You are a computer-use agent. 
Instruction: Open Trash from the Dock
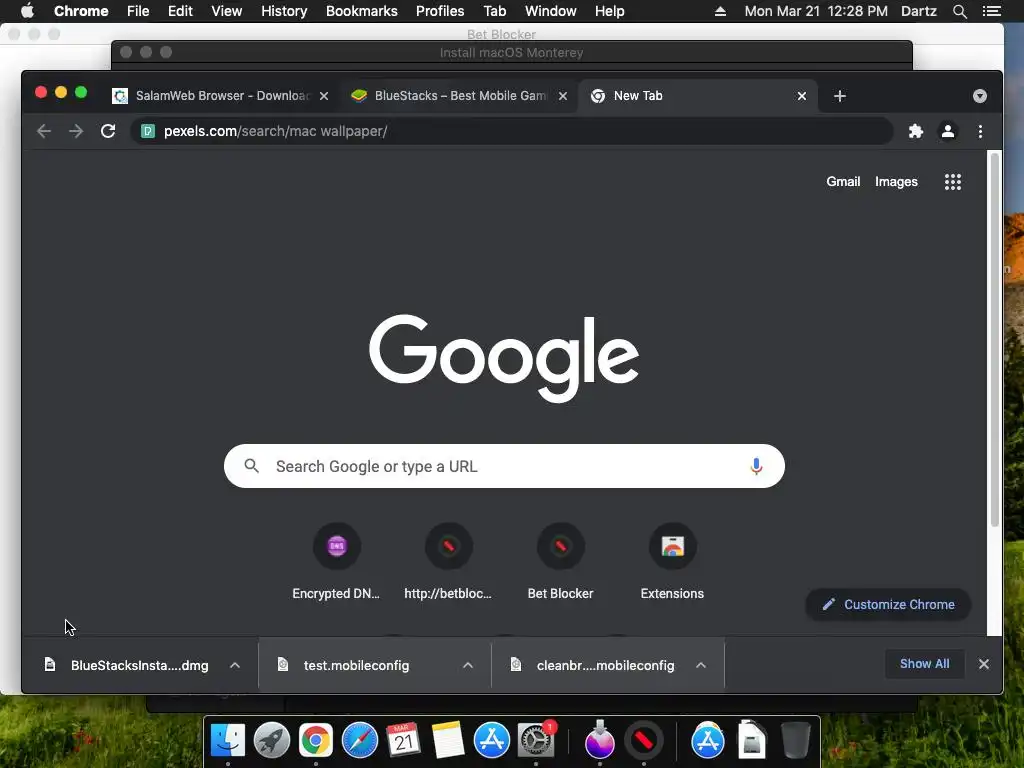pos(795,741)
